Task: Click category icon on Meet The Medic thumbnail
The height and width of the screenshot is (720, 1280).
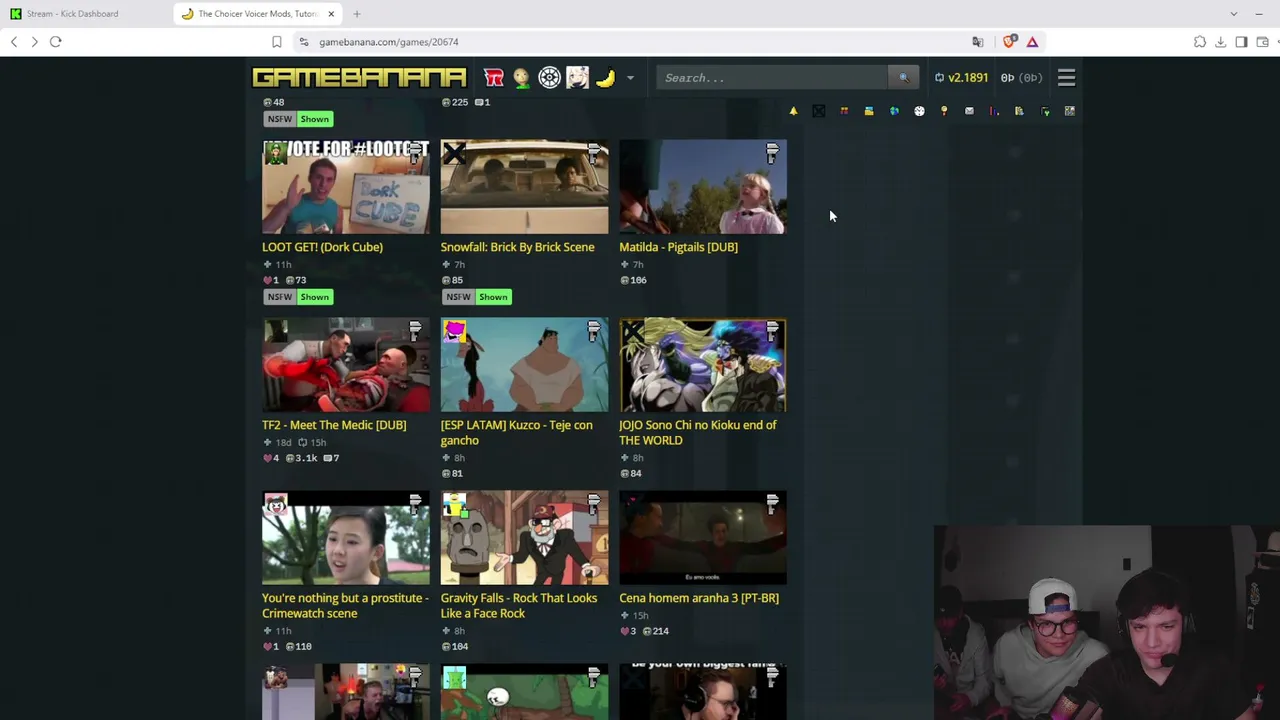Action: [x=415, y=331]
